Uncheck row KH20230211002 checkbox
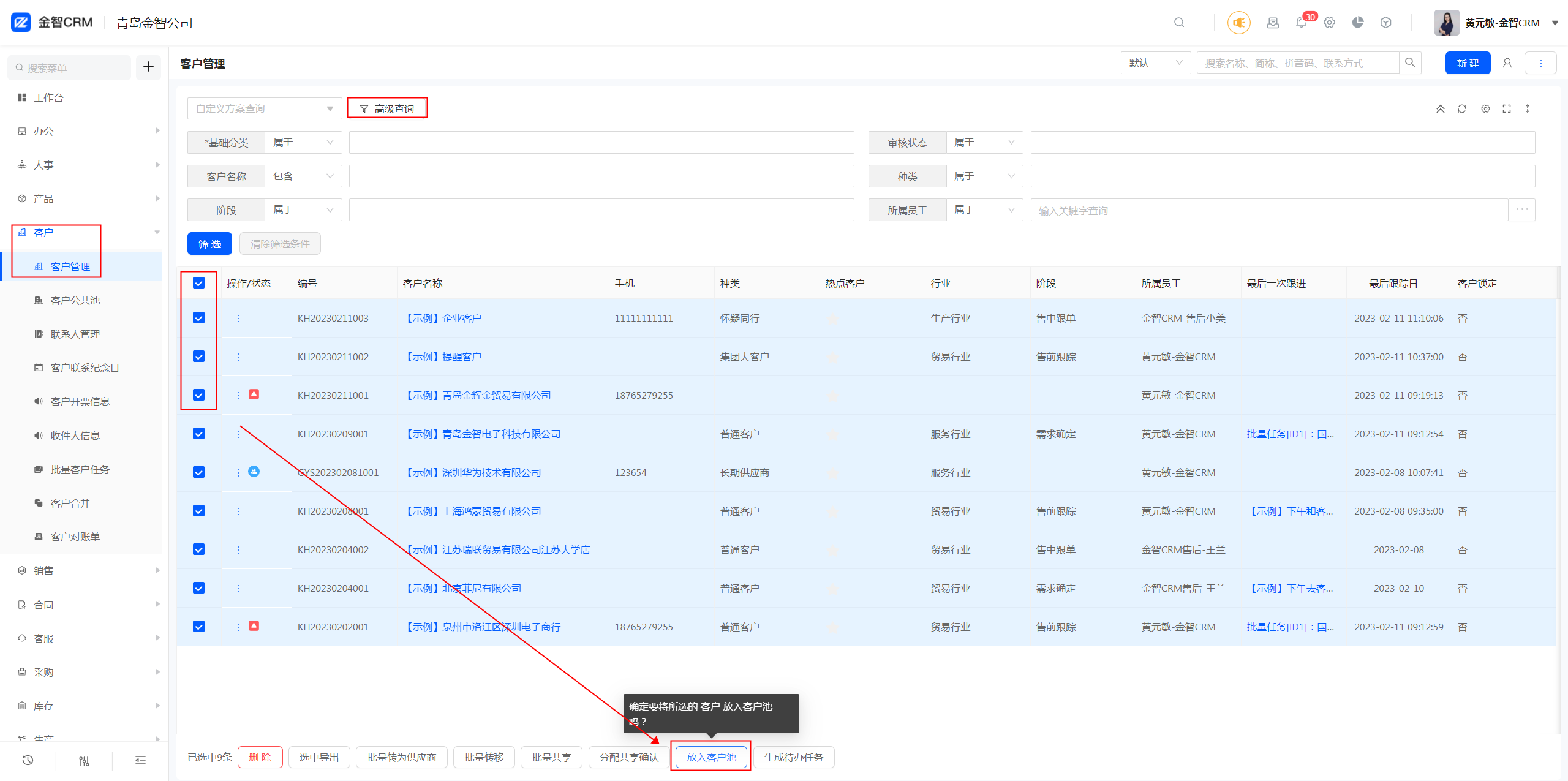Viewport: 1568px width, 781px height. tap(198, 357)
